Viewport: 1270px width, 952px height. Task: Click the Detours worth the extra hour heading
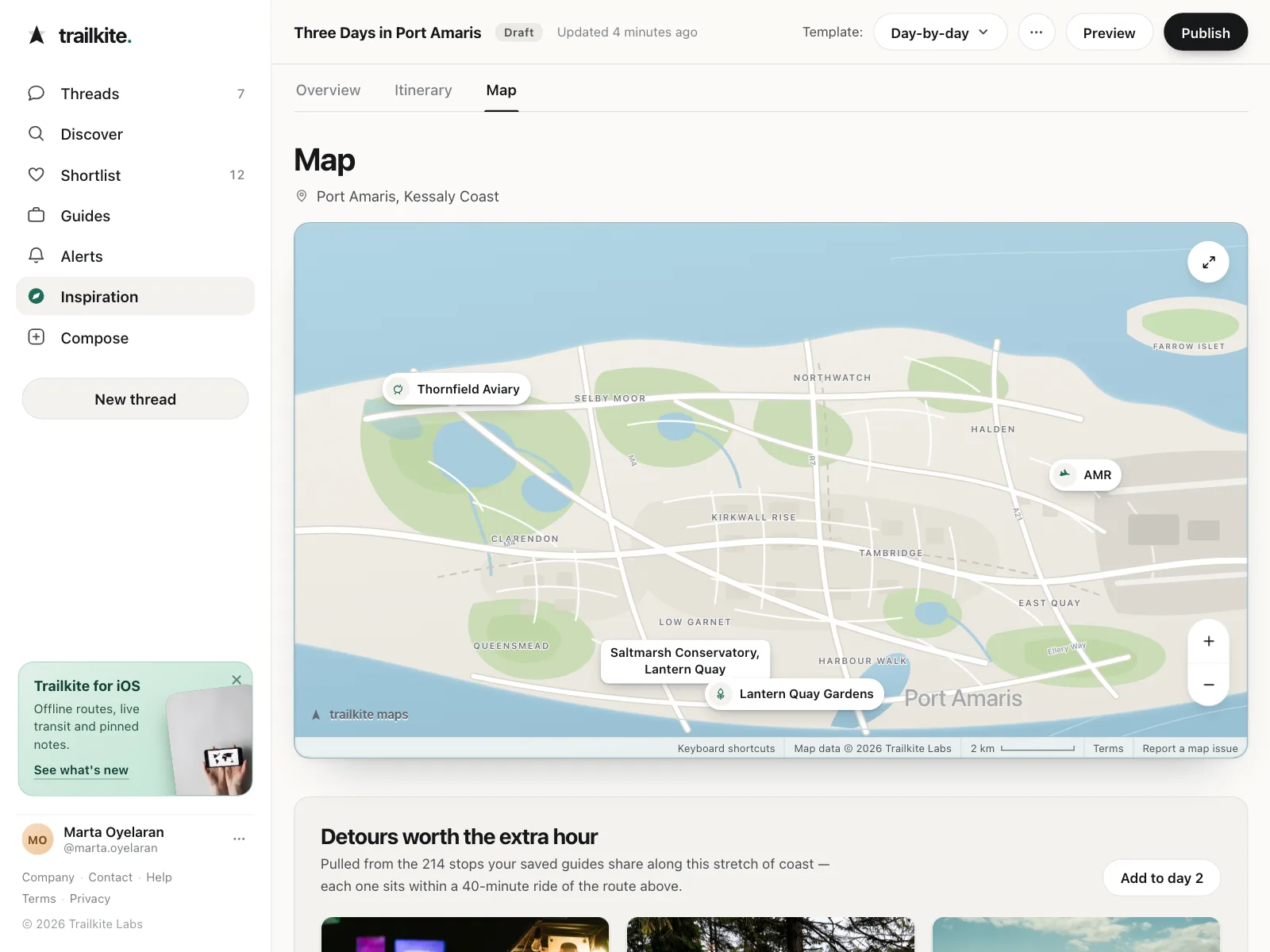(x=459, y=837)
